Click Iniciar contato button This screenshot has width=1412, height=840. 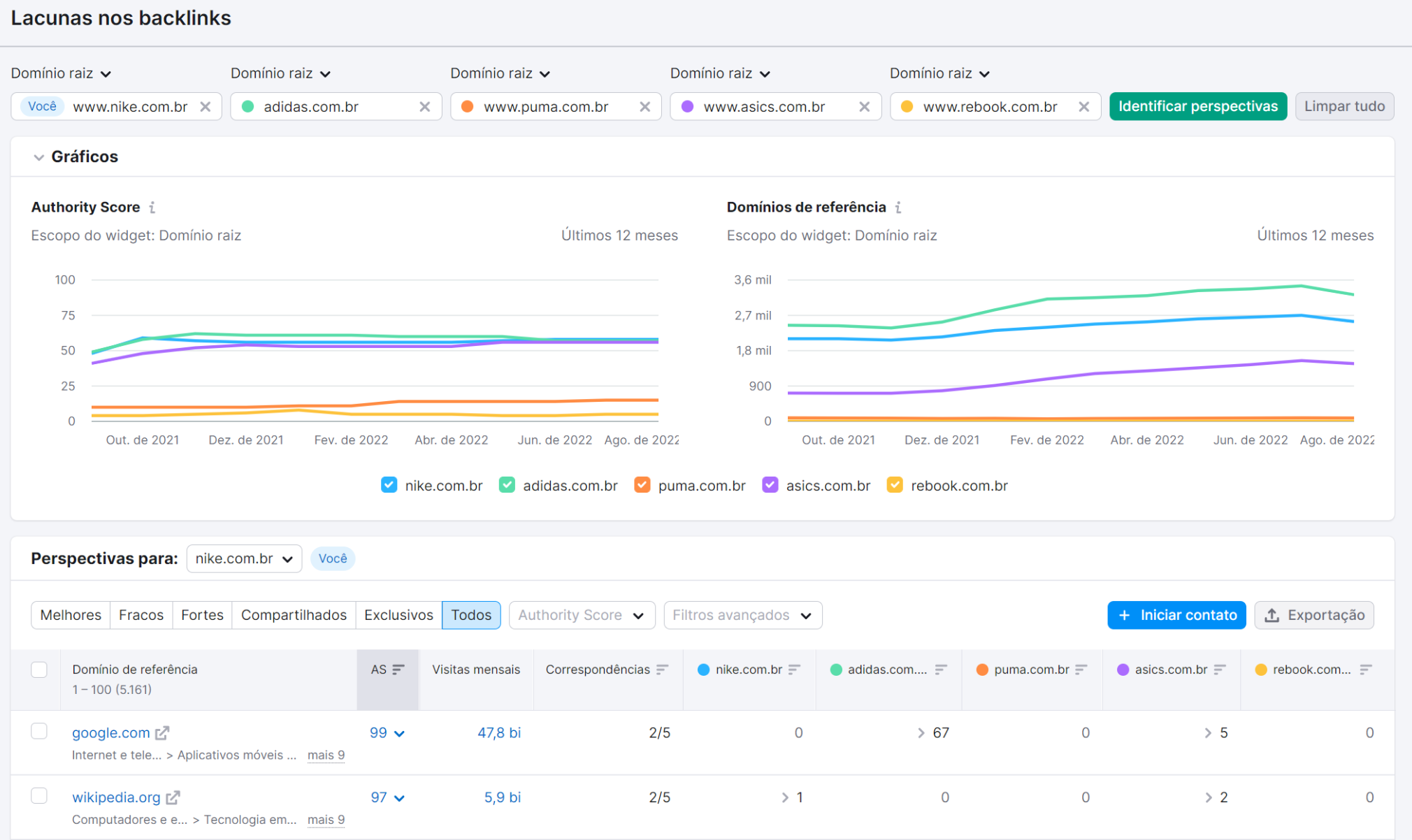click(x=1176, y=615)
